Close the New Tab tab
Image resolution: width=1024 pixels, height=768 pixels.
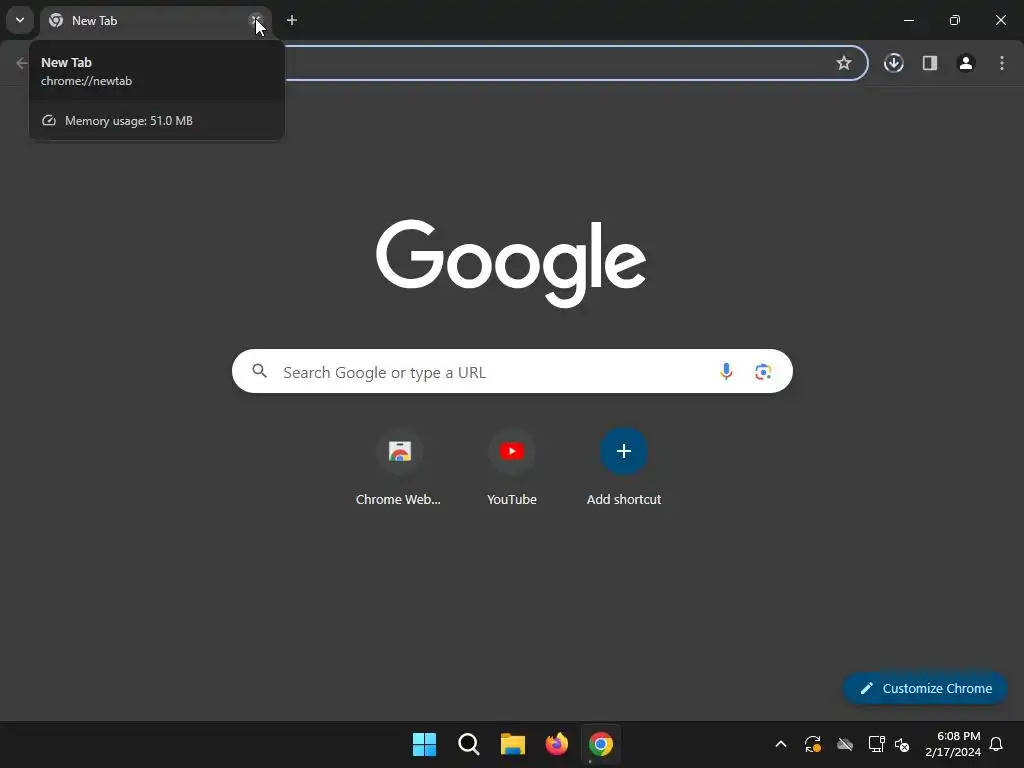[x=256, y=21]
